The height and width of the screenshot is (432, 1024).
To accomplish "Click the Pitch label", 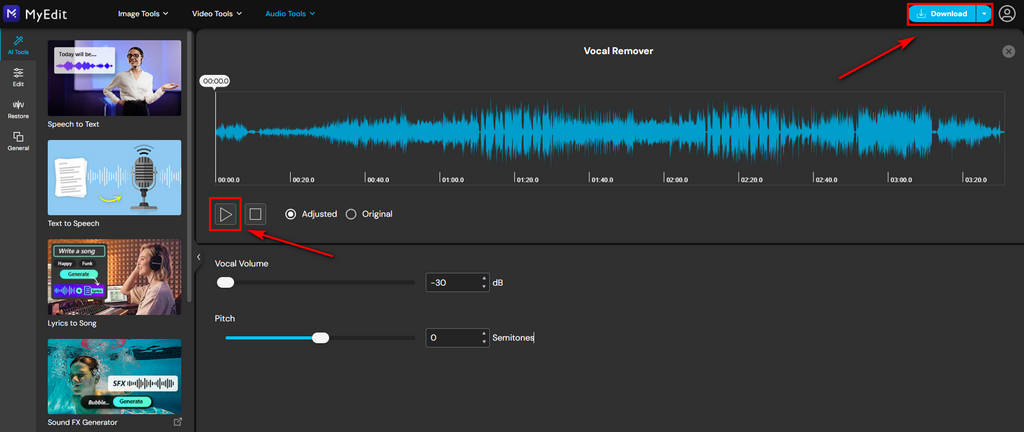I will pyautogui.click(x=225, y=318).
